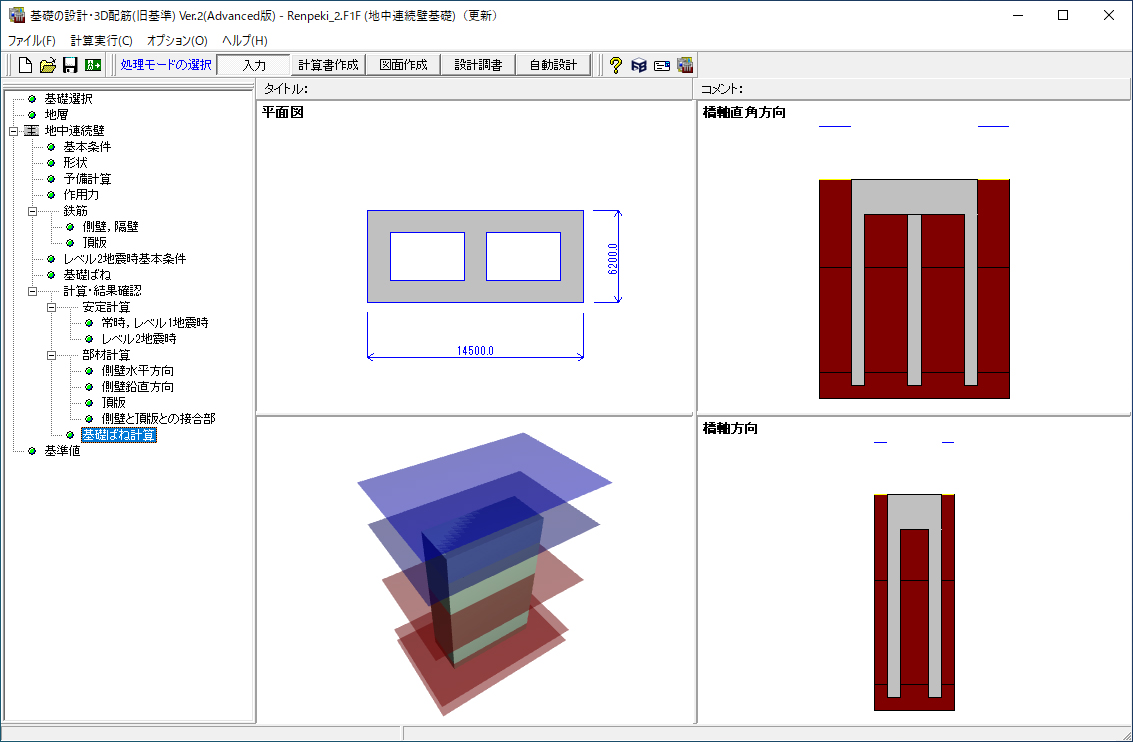
Task: Switch to 自動設計 mode
Action: click(x=553, y=65)
